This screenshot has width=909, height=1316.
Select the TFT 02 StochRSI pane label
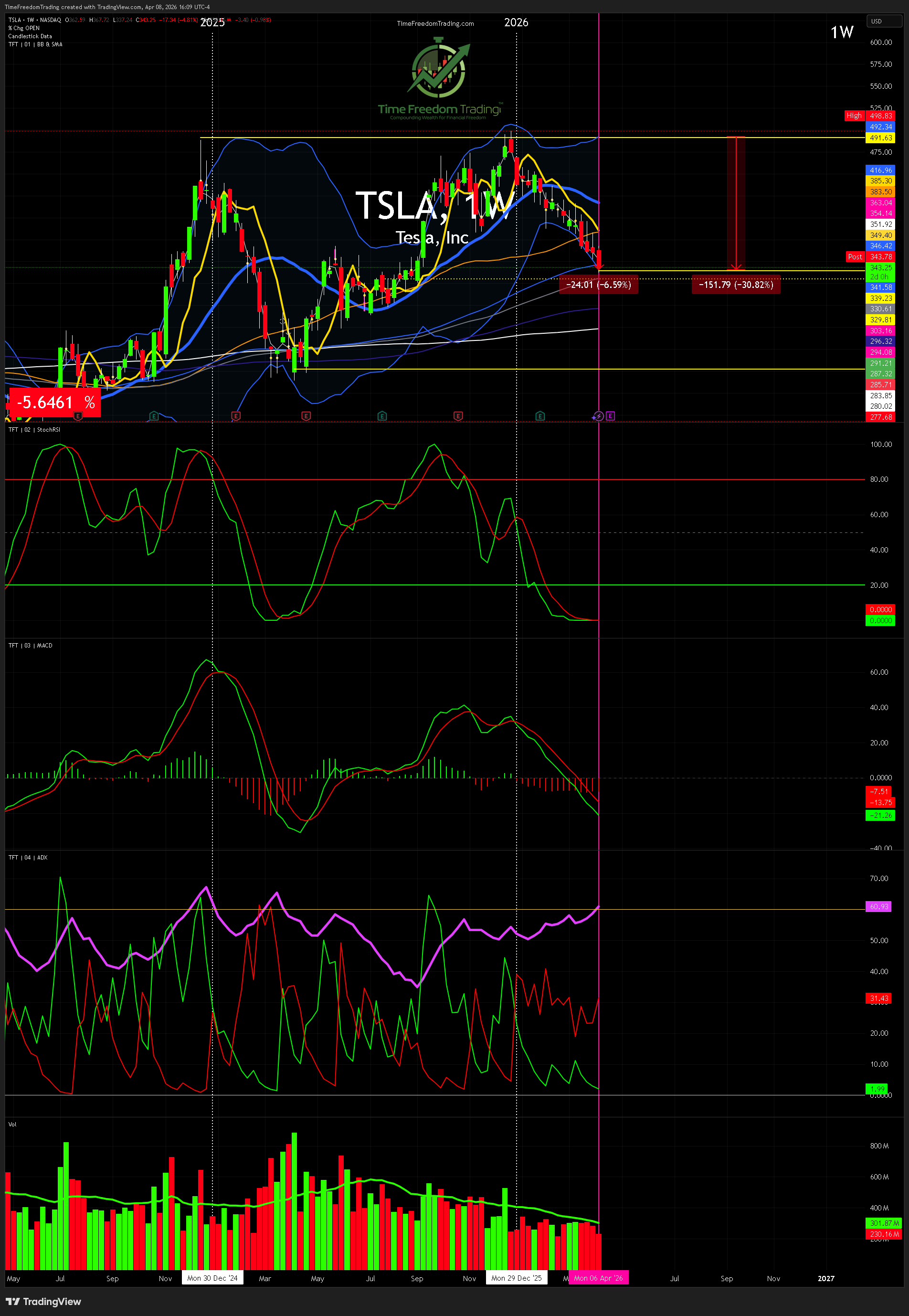(34, 430)
